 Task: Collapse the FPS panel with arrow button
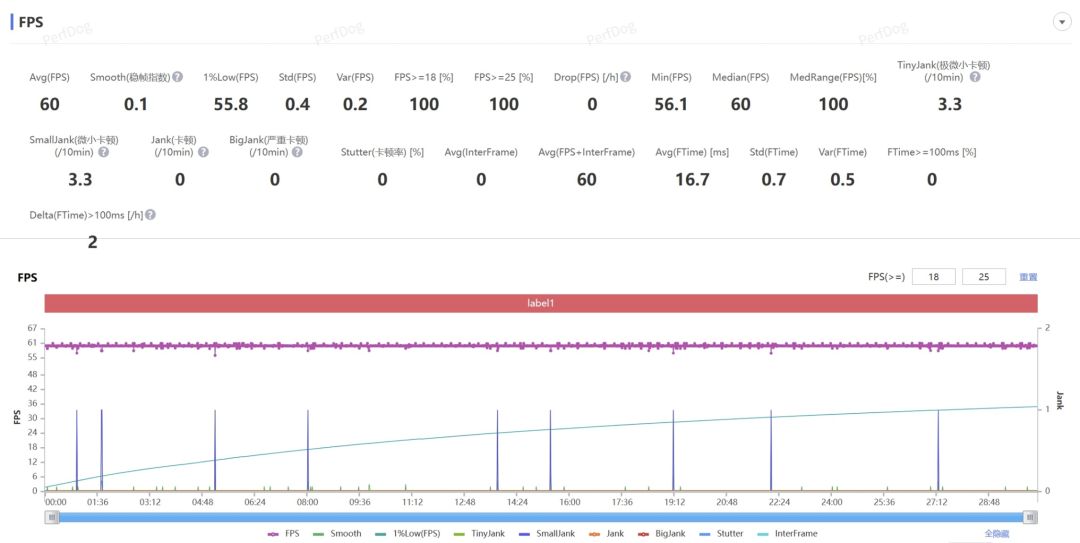1060,22
